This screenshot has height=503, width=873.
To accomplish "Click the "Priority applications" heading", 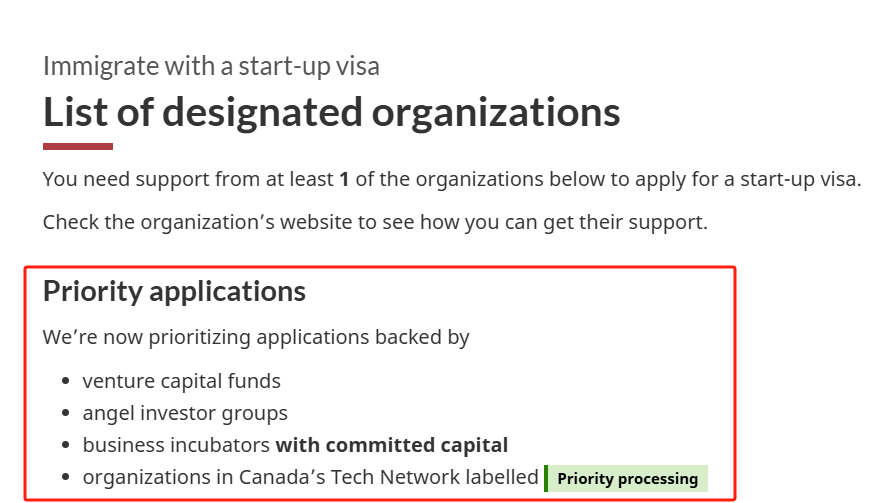I will 174,291.
